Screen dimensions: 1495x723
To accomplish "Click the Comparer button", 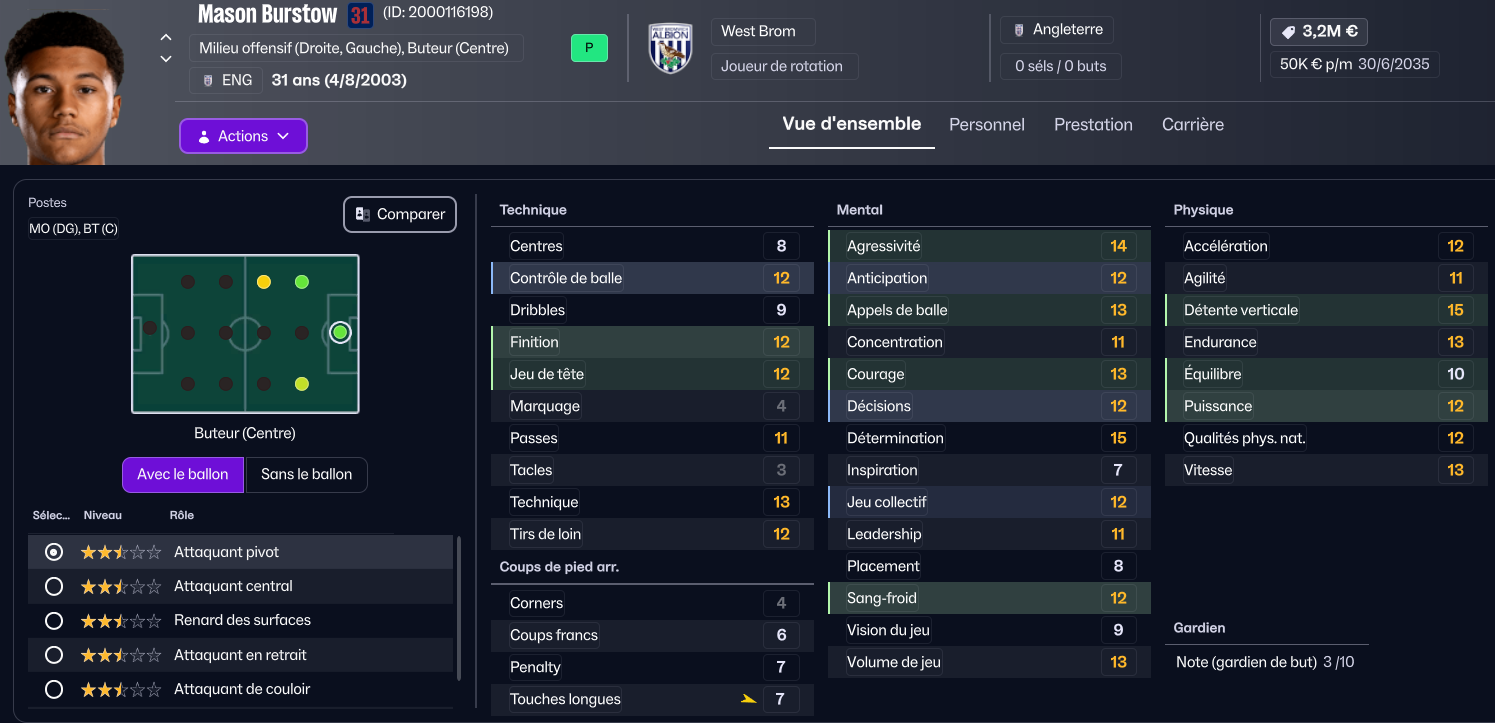I will (400, 214).
